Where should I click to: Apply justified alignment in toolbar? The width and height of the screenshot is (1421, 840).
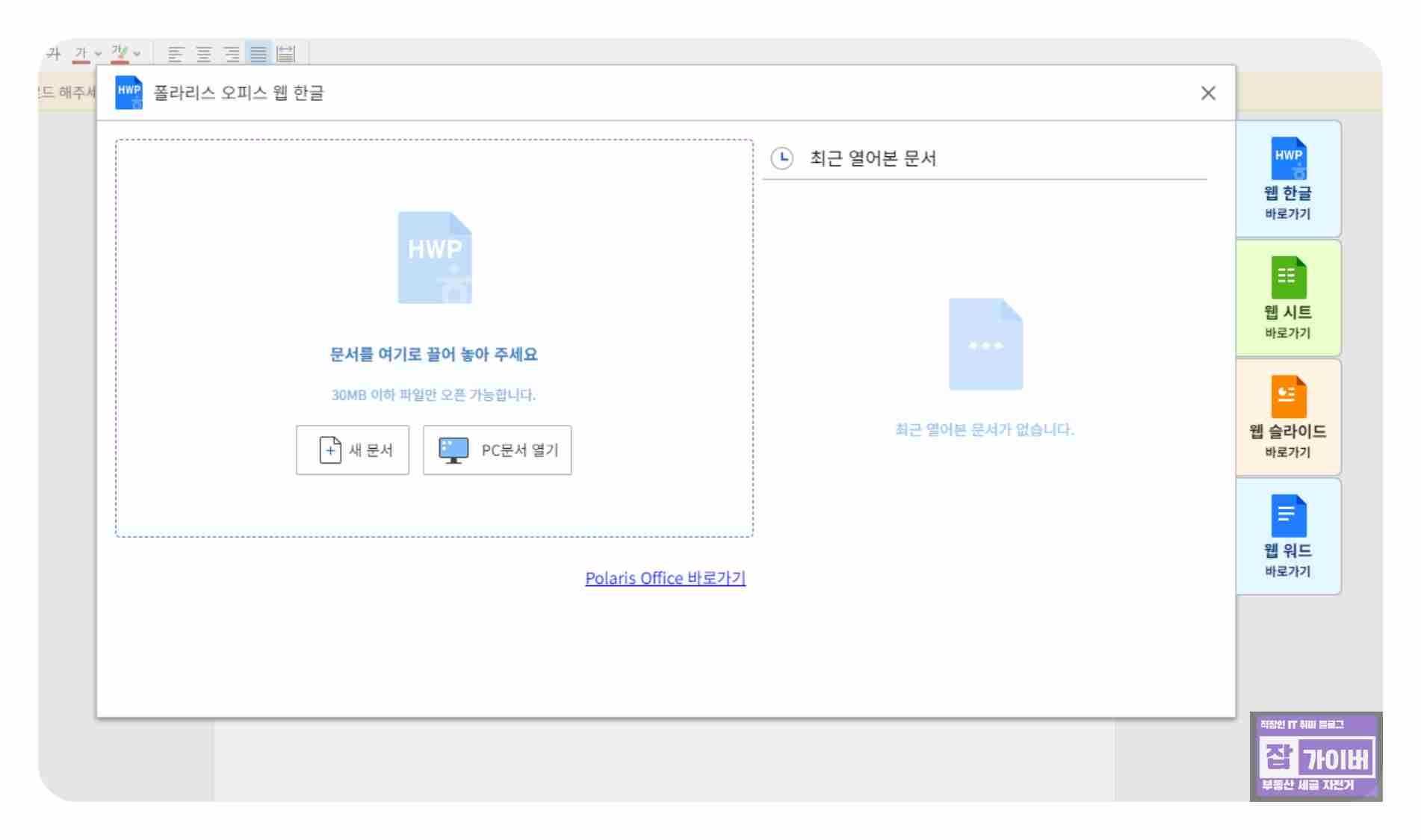(258, 54)
